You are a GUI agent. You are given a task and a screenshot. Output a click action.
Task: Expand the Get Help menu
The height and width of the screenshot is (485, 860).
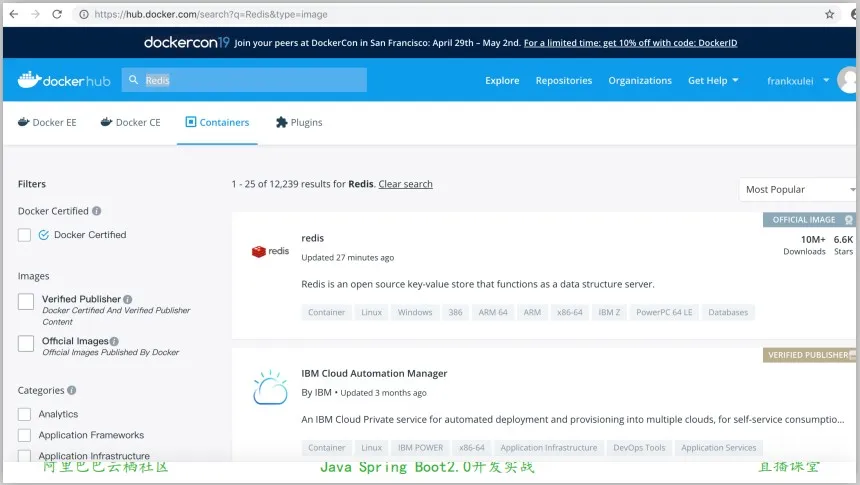click(713, 80)
